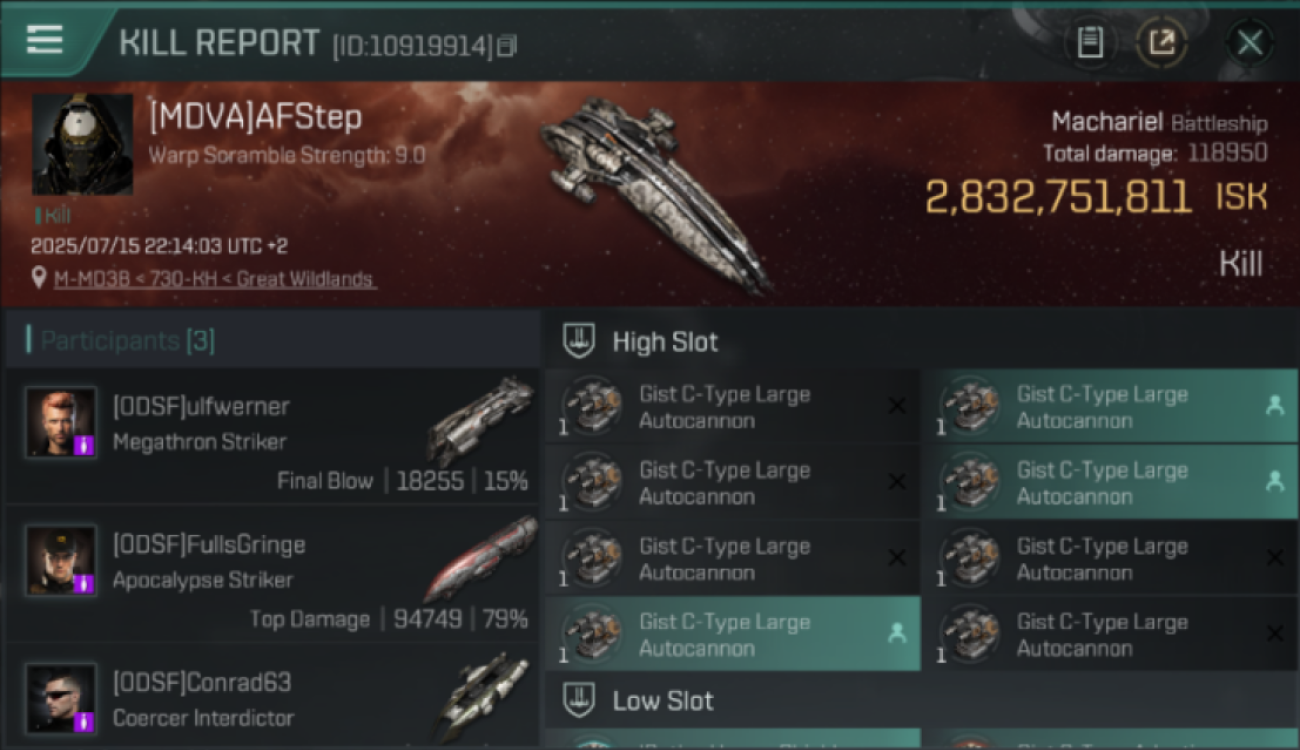
Task: Click X mark on bottom-right Autocannon entry
Action: point(1275,633)
